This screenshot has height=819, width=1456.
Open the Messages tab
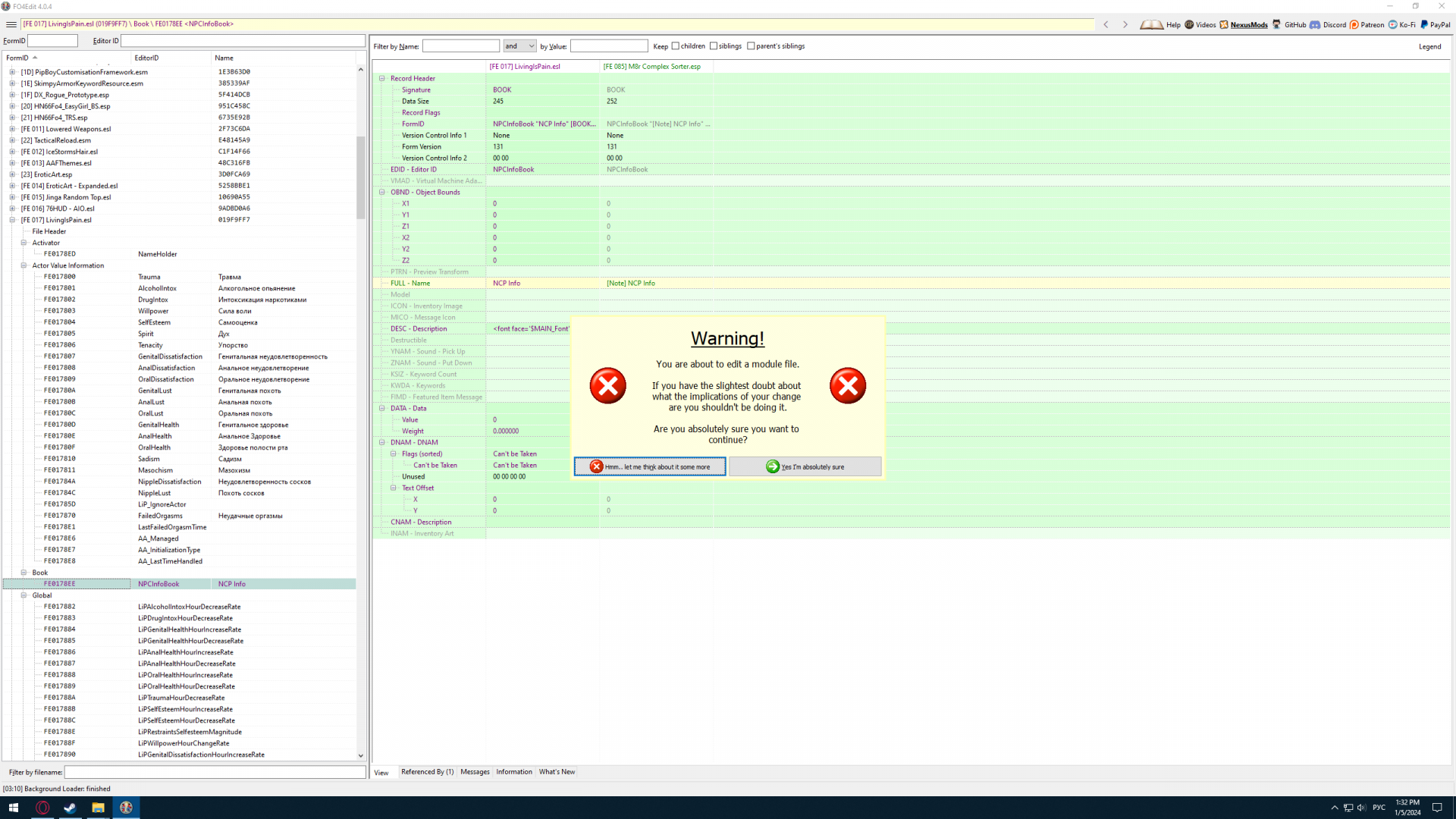pyautogui.click(x=475, y=772)
